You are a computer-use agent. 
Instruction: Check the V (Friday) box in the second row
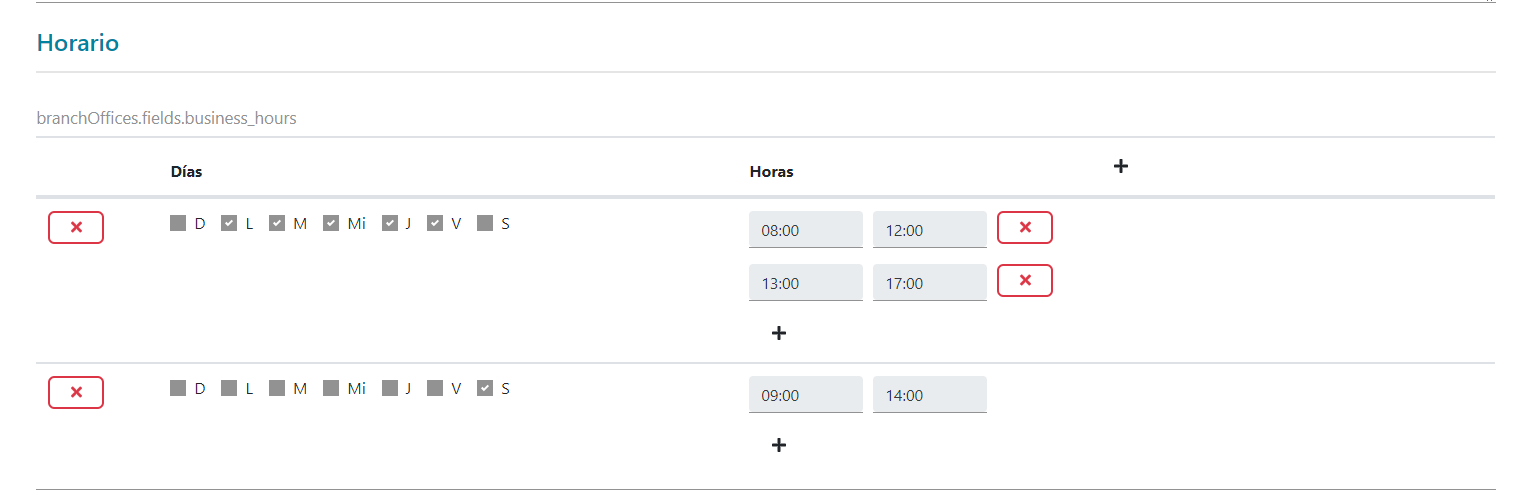(435, 388)
